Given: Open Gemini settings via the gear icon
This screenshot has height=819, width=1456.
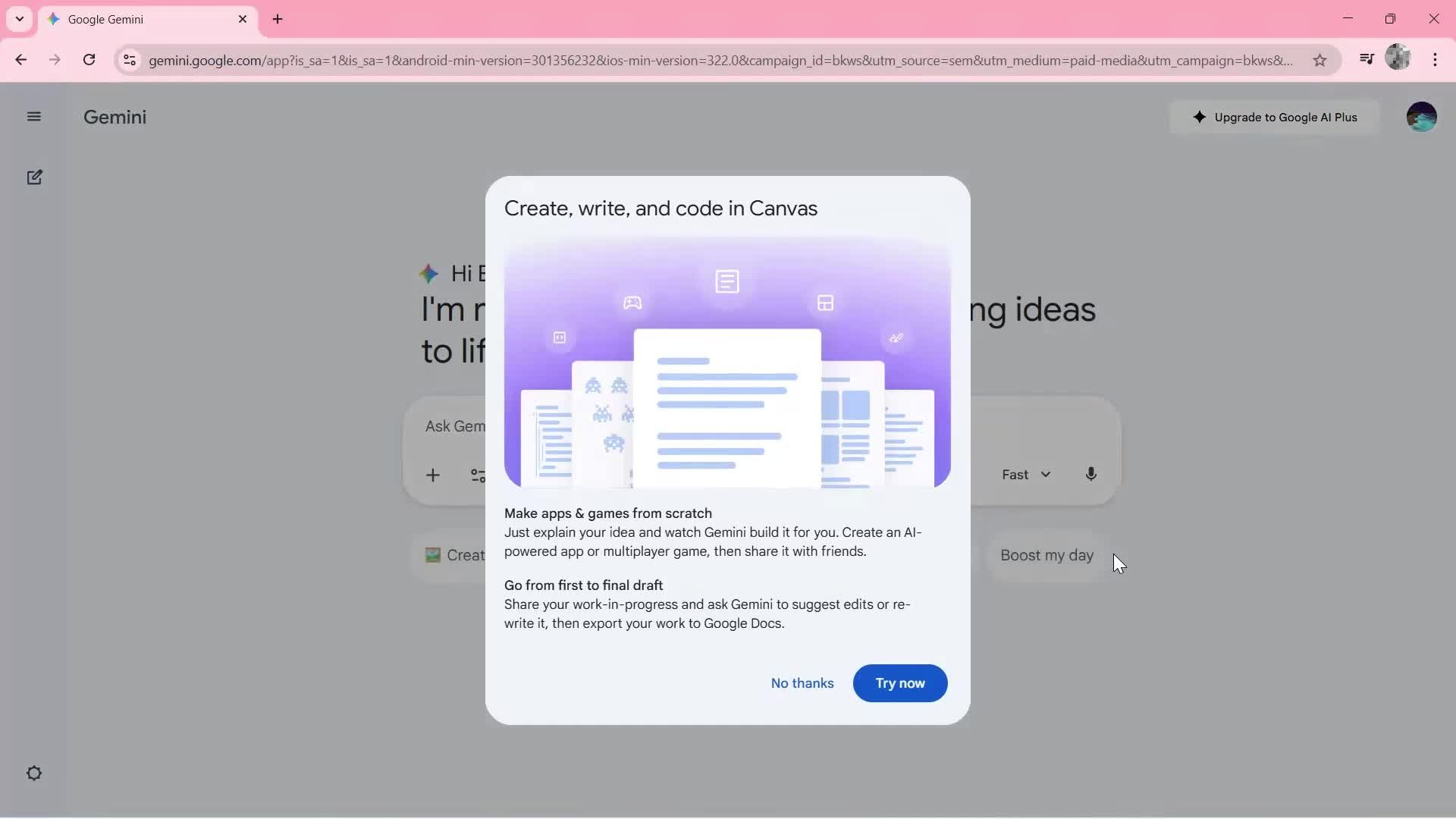Looking at the screenshot, I should pos(34,773).
